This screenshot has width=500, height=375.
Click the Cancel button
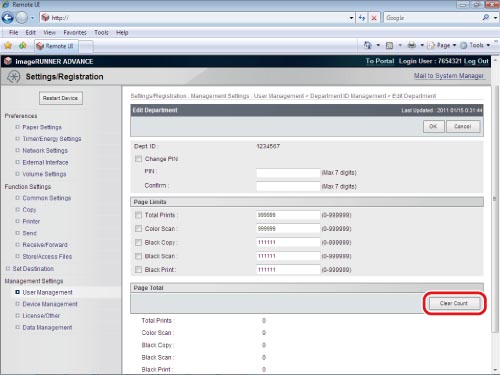tap(463, 126)
